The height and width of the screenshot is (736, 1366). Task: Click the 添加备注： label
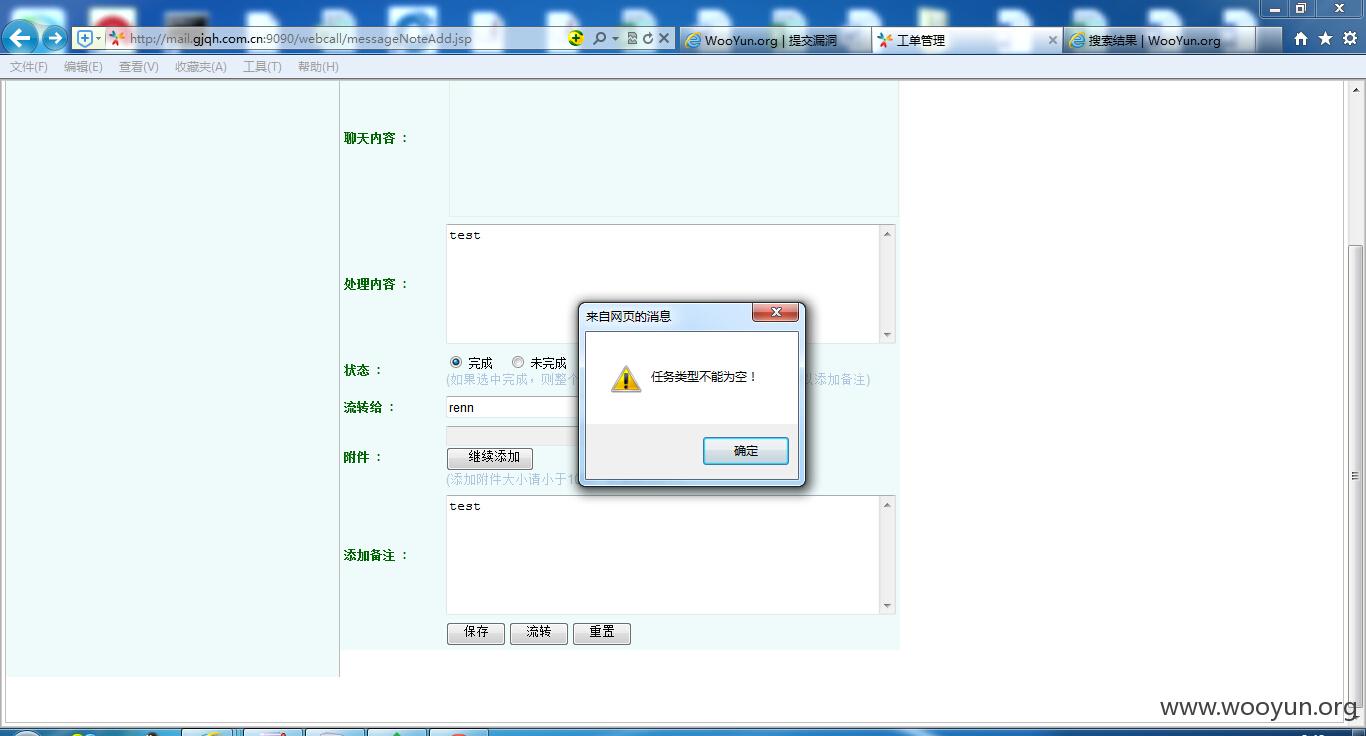click(x=376, y=555)
